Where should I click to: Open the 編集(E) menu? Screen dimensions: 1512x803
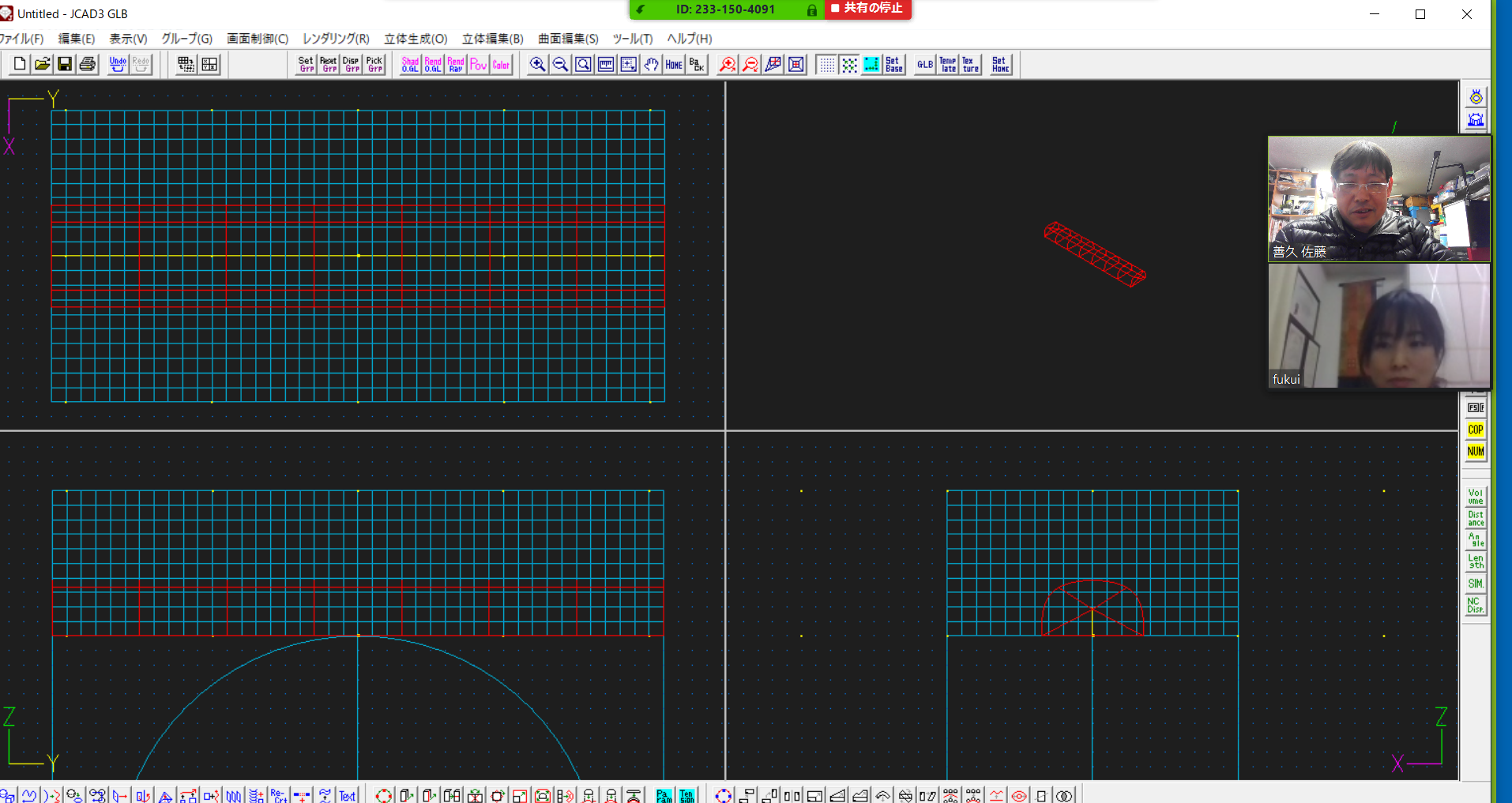(76, 39)
